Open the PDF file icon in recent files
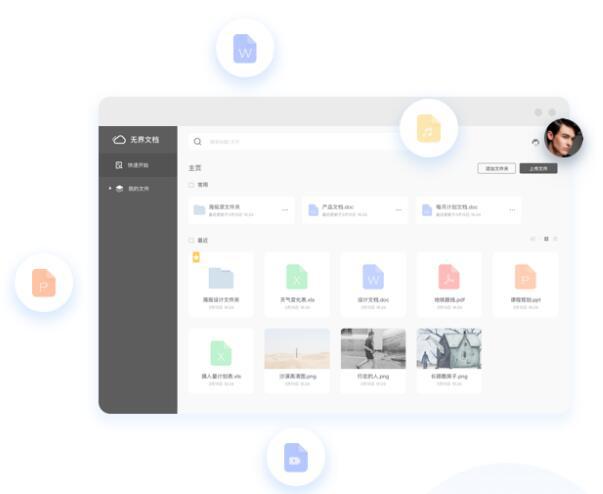Viewport: 603px width, 494px height. (x=449, y=277)
